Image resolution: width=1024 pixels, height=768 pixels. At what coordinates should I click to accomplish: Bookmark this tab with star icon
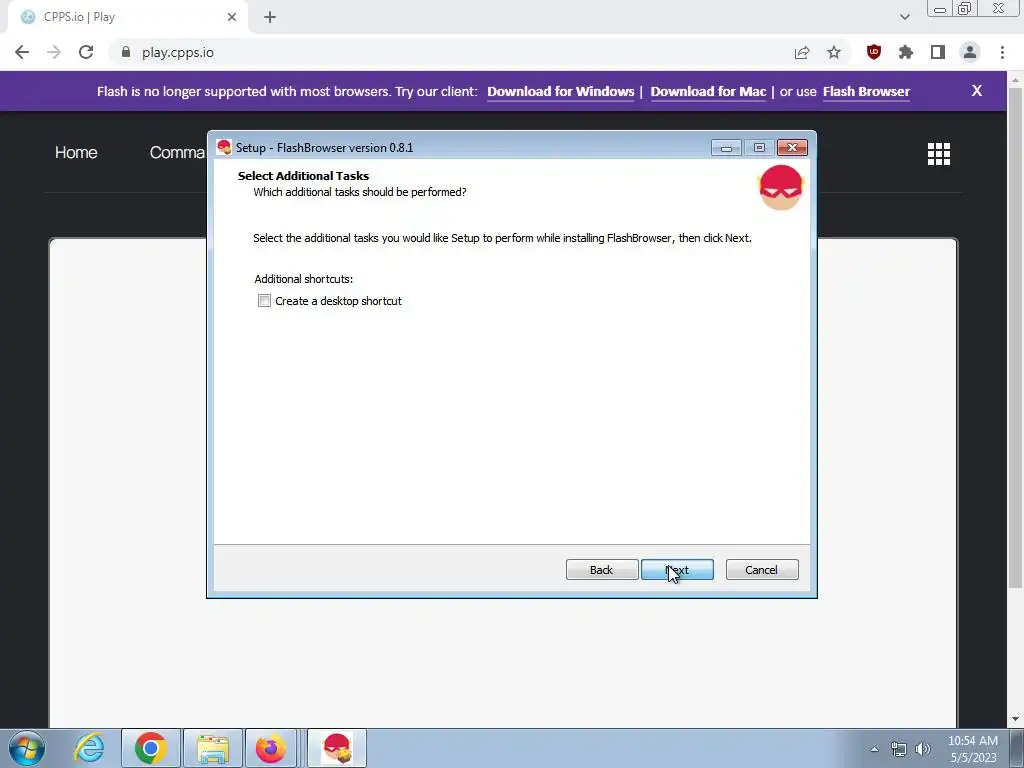click(834, 52)
